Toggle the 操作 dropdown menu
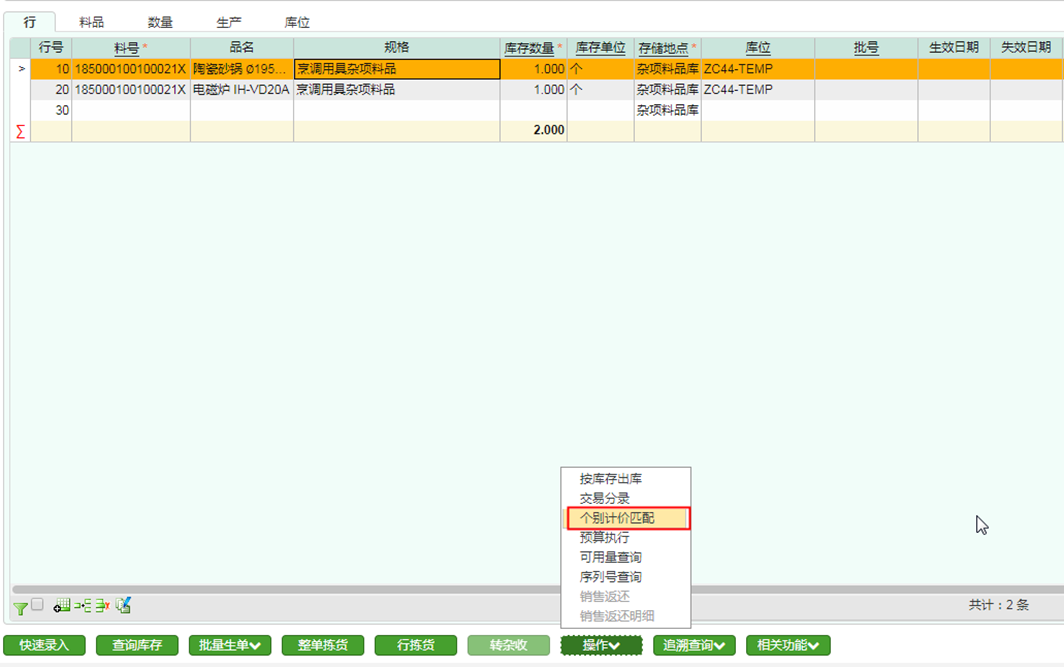Viewport: 1064px width, 667px height. [600, 645]
